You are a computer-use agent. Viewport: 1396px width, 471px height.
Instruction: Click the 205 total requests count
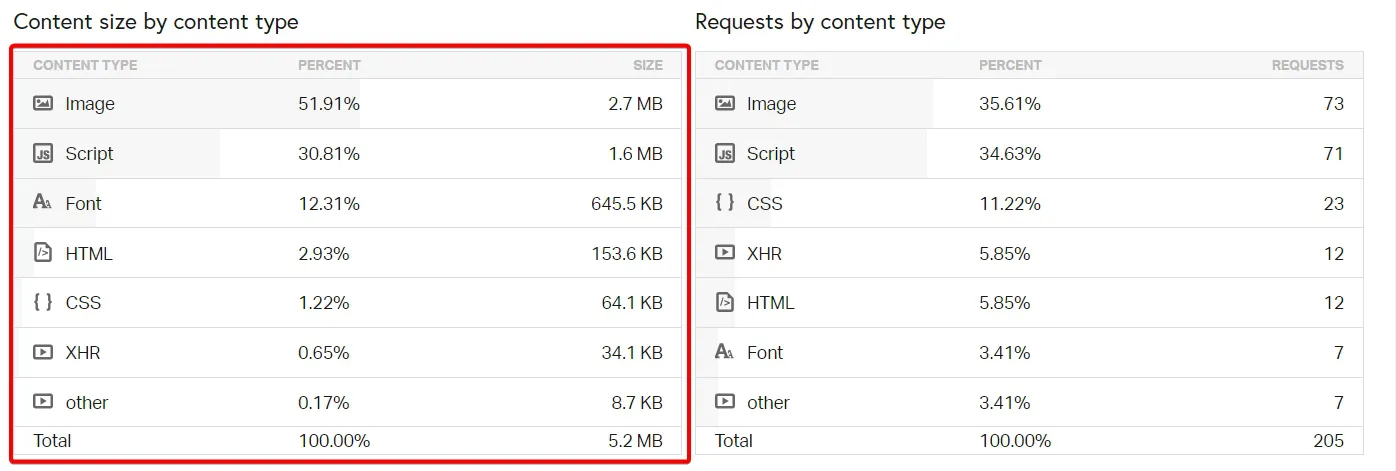point(1329,441)
